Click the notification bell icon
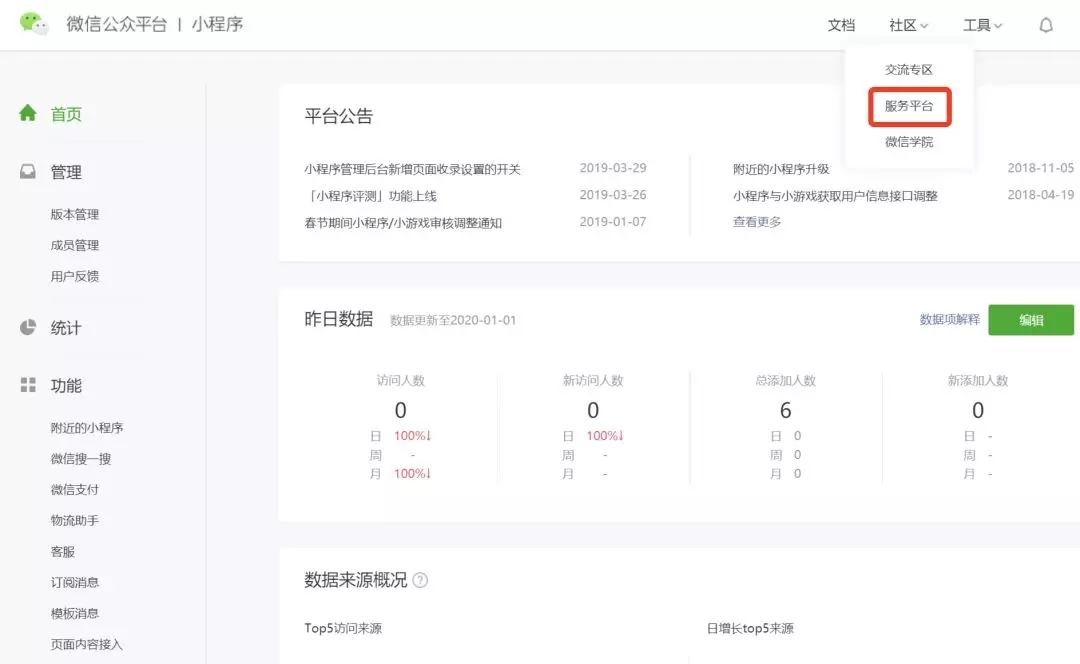 pos(1046,25)
